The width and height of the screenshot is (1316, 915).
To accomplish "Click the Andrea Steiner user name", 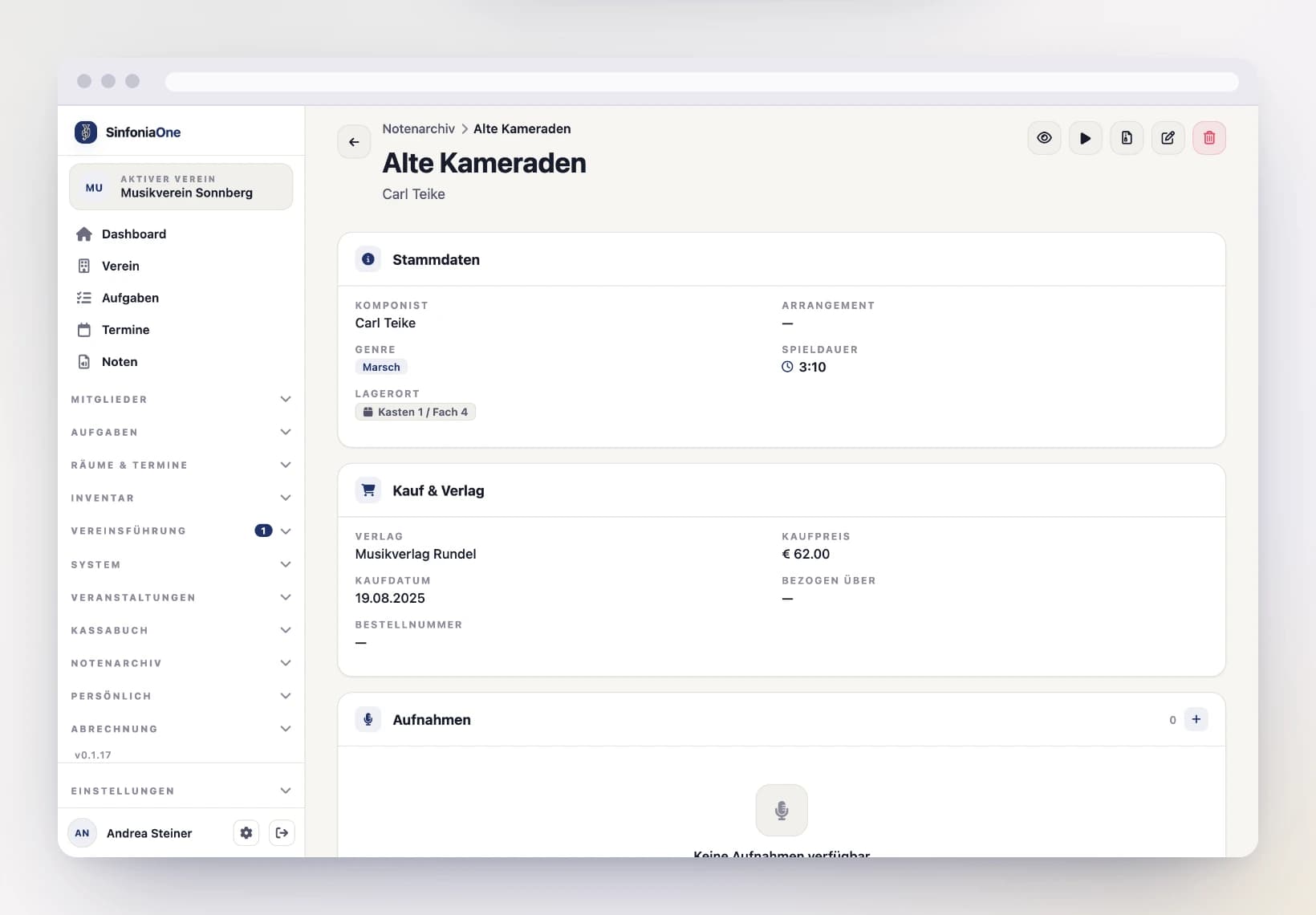I will [149, 833].
